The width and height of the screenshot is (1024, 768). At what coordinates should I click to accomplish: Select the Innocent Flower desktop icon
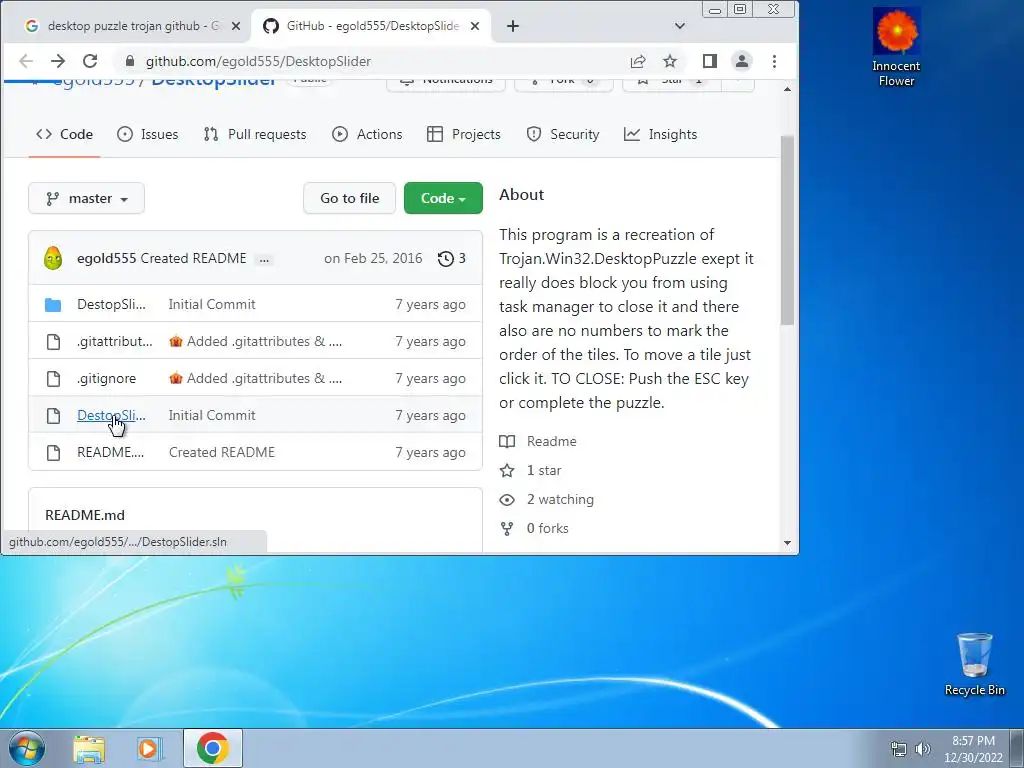[896, 48]
